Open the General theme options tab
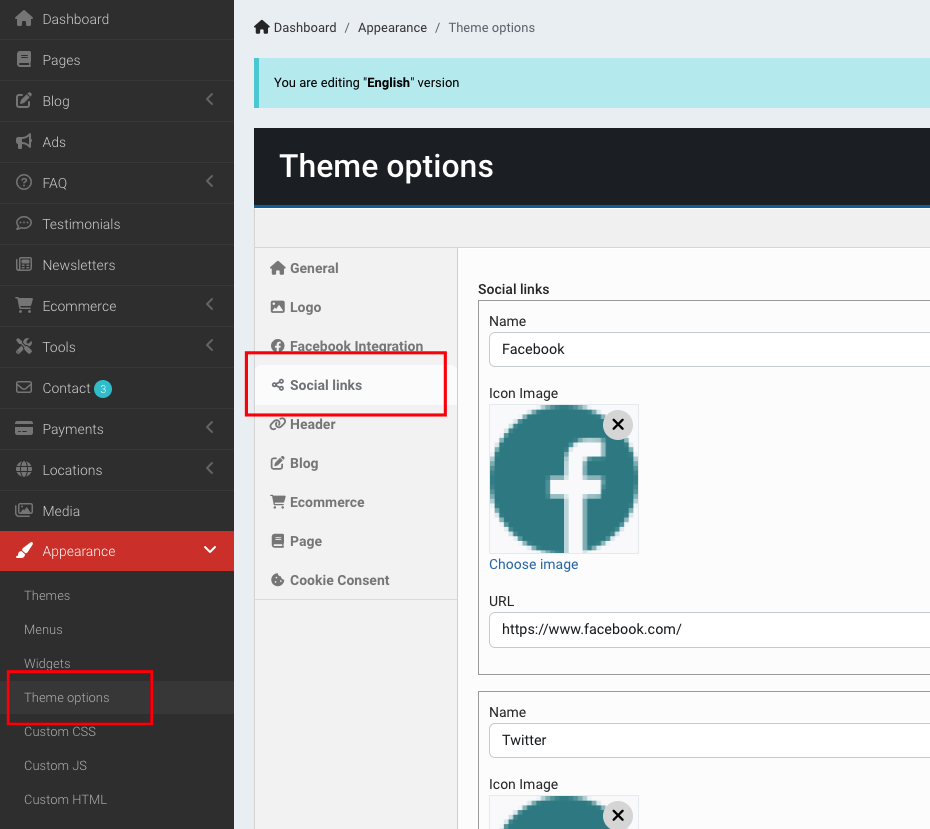930x829 pixels. pos(356,268)
